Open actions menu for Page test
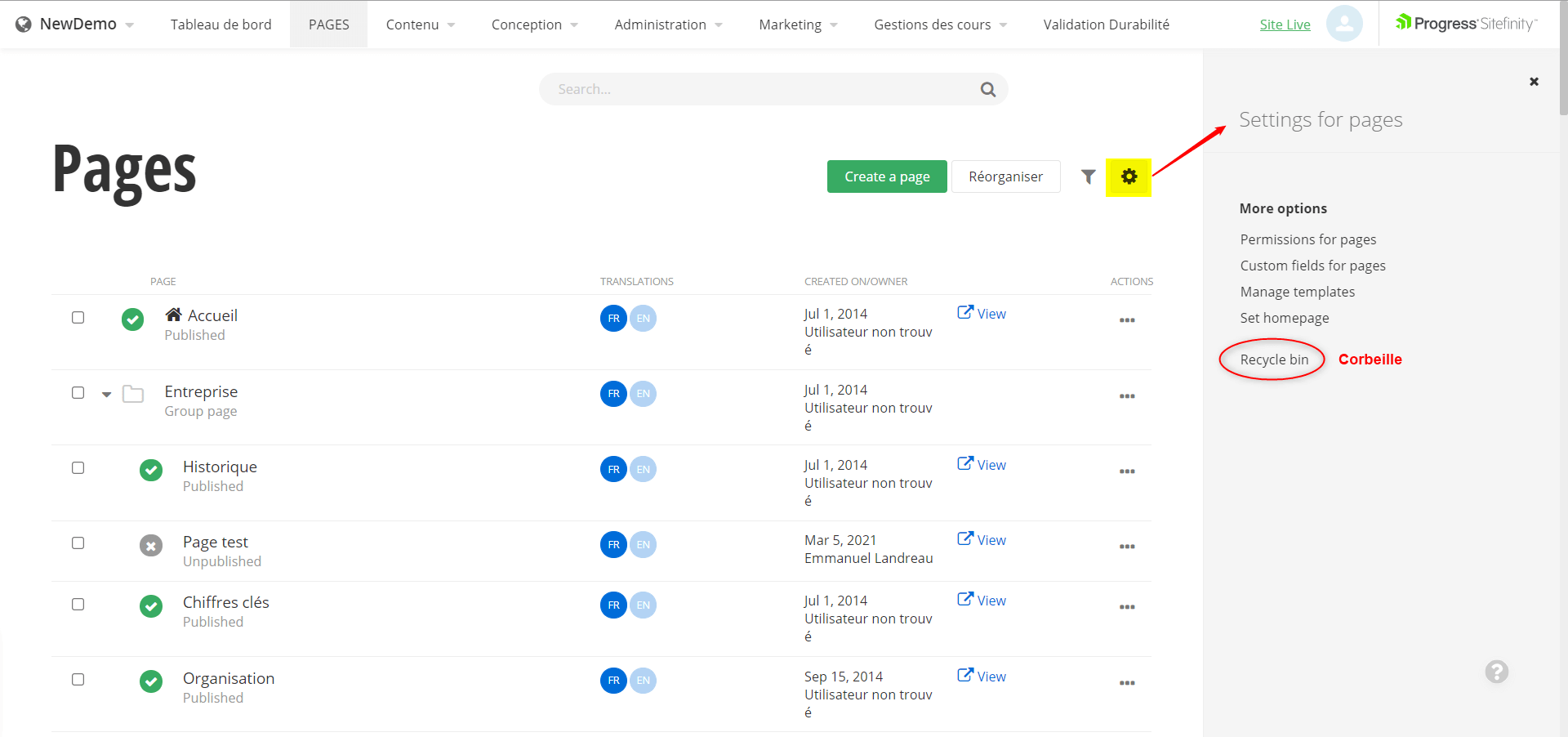 point(1127,547)
